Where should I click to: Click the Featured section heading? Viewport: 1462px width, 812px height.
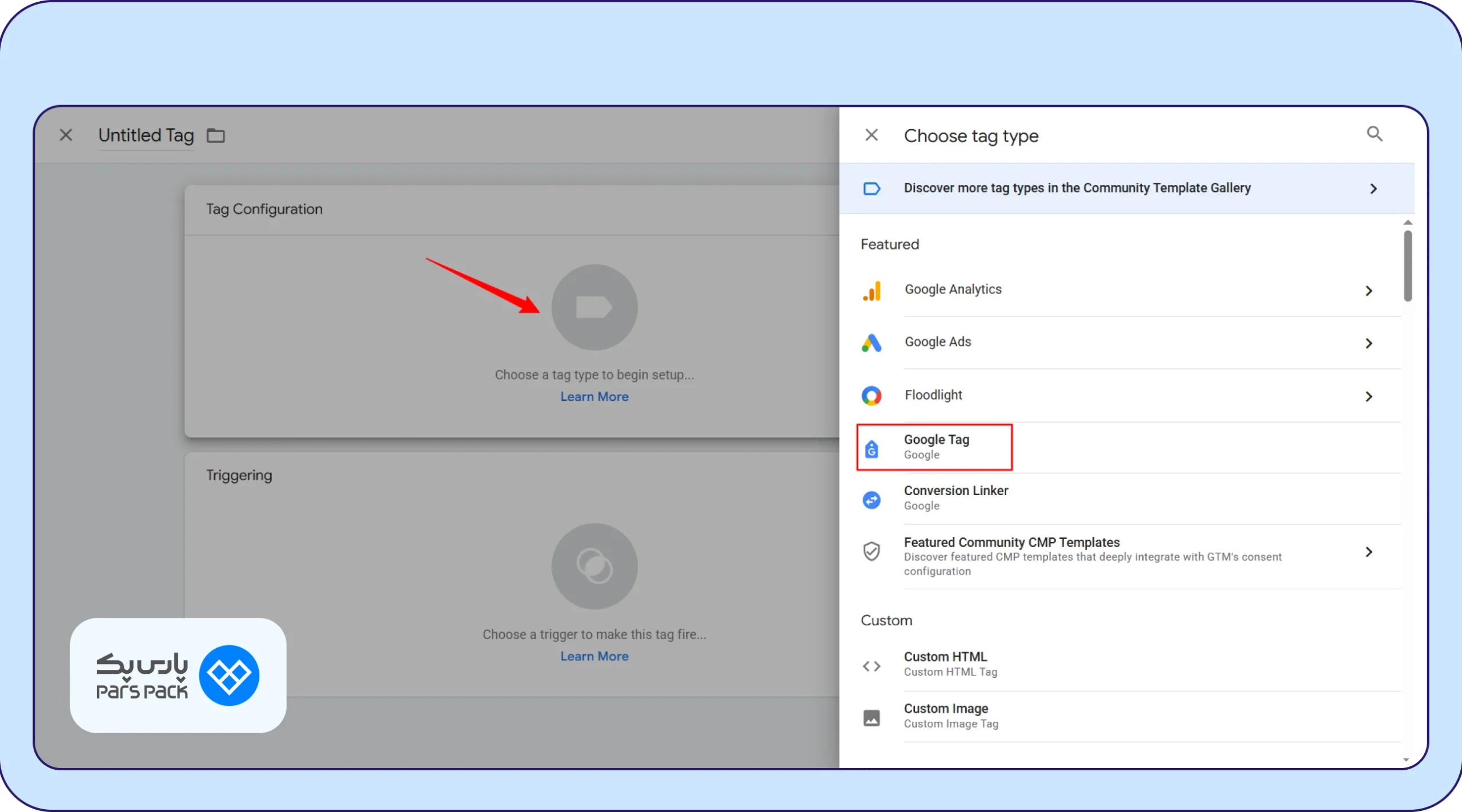pyautogui.click(x=890, y=244)
